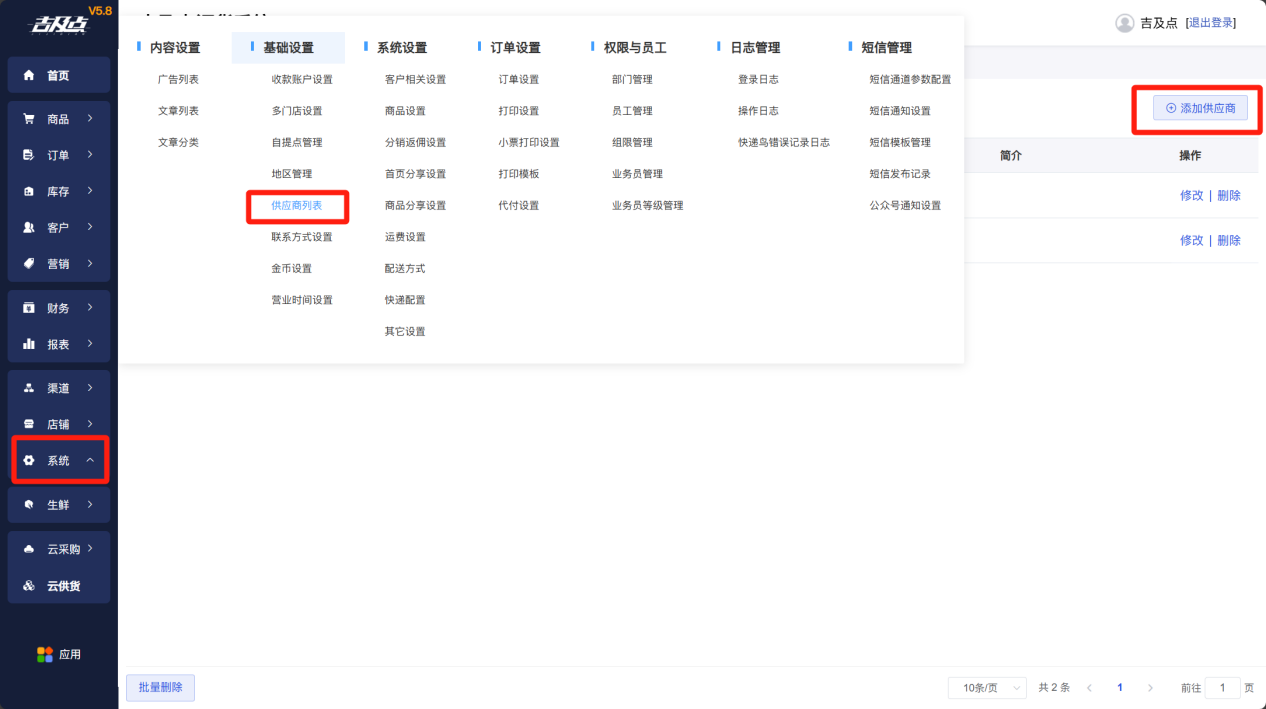Collapse the 系统 menu chevron
The image size is (1266, 709).
click(x=90, y=461)
